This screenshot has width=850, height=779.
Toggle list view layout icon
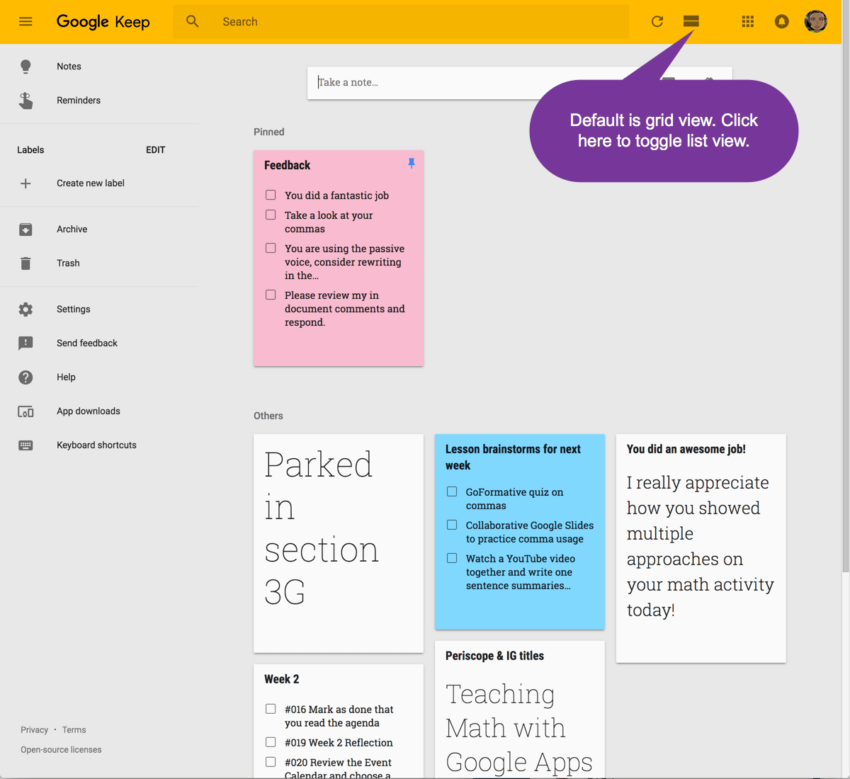[690, 21]
